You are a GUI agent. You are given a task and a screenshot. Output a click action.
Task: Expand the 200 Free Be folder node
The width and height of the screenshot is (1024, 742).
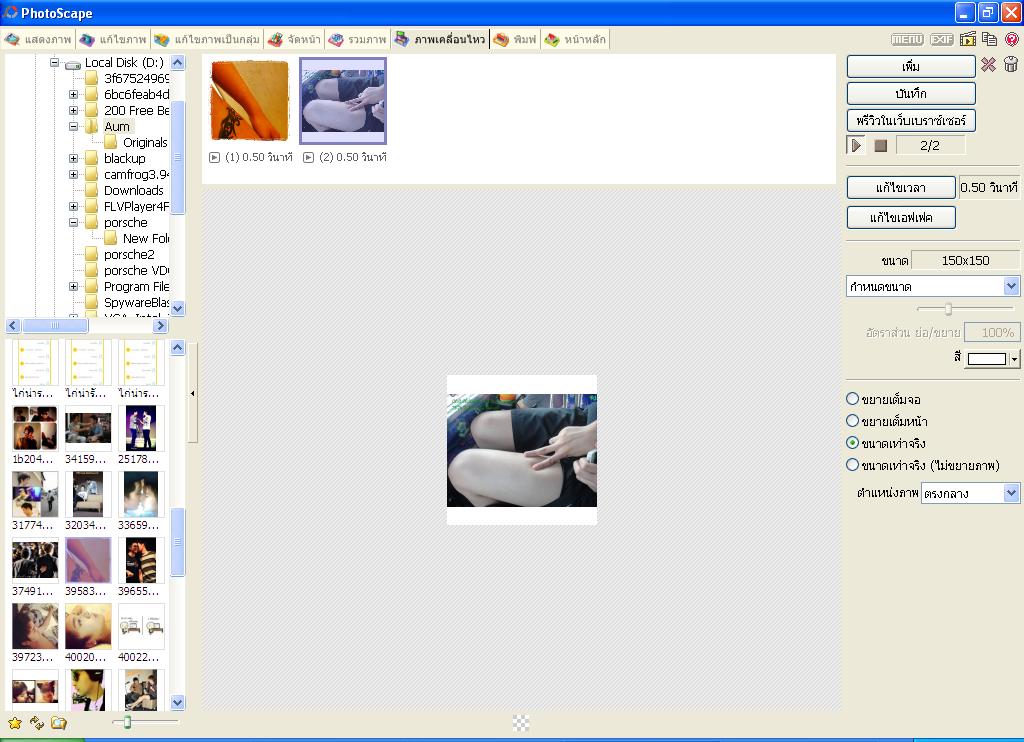pos(73,110)
